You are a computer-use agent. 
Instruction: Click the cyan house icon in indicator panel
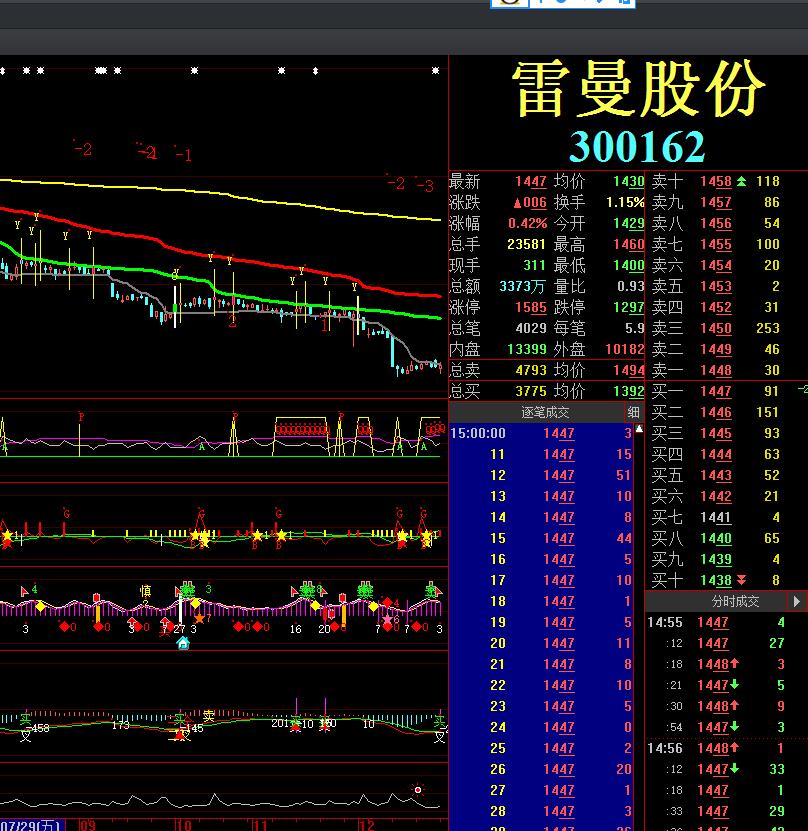click(183, 643)
